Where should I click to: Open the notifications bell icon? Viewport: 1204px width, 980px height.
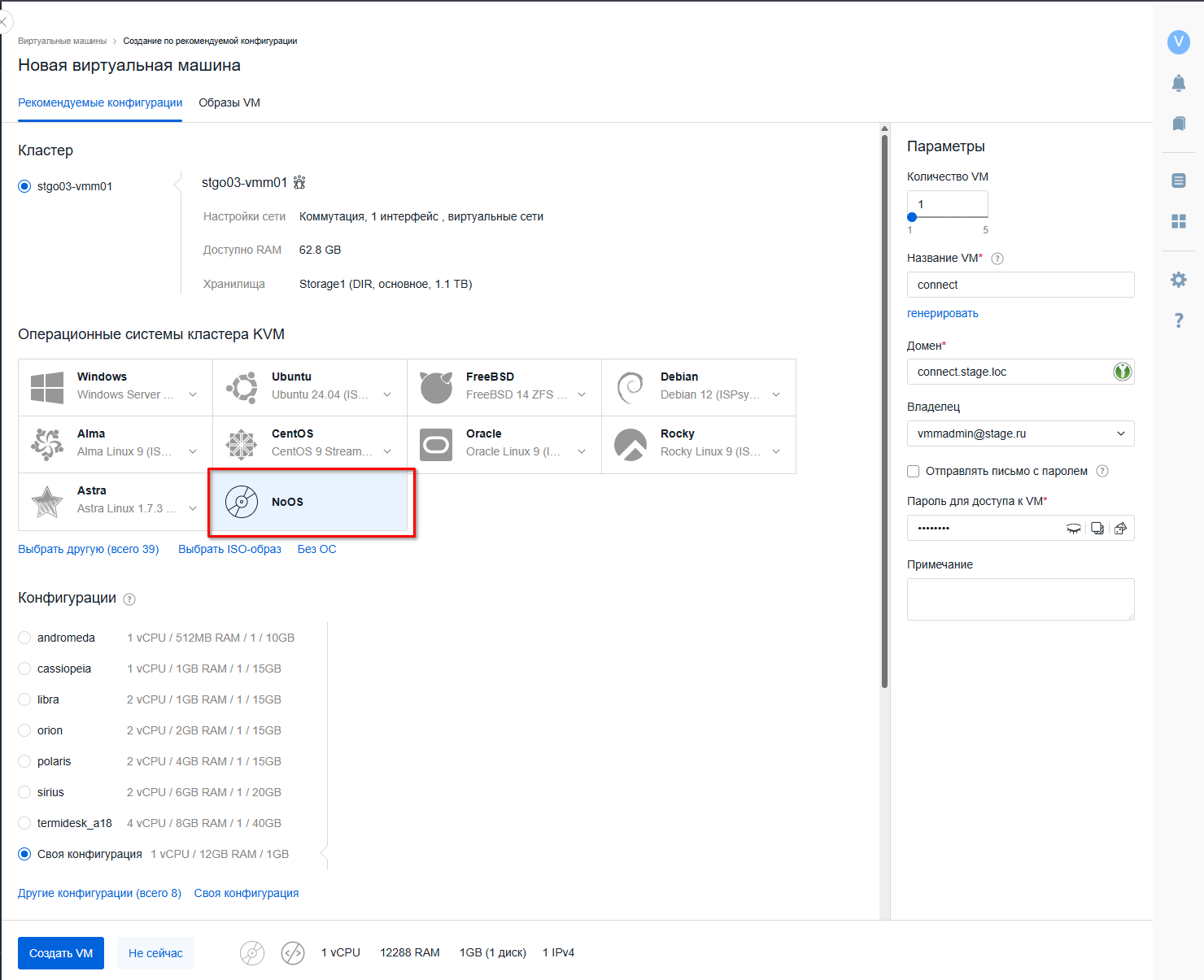pyautogui.click(x=1178, y=83)
